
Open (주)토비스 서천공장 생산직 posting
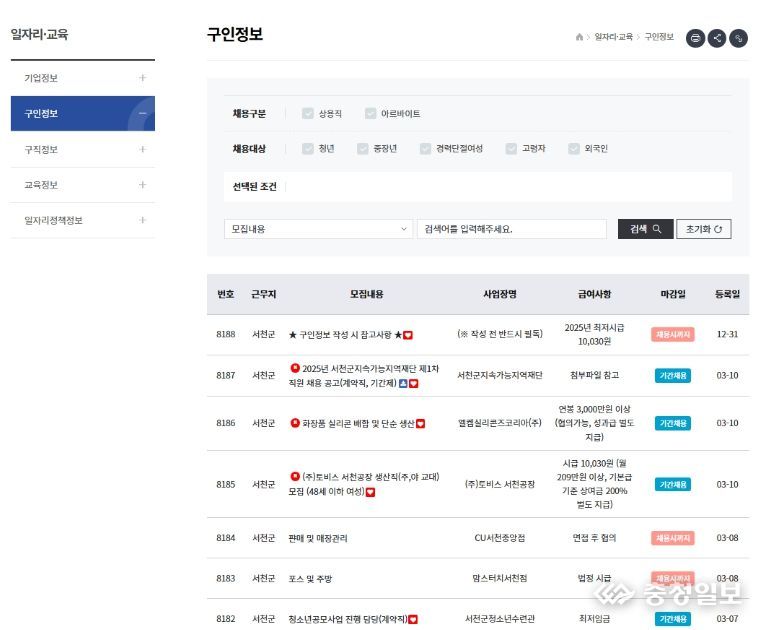pyautogui.click(x=364, y=484)
